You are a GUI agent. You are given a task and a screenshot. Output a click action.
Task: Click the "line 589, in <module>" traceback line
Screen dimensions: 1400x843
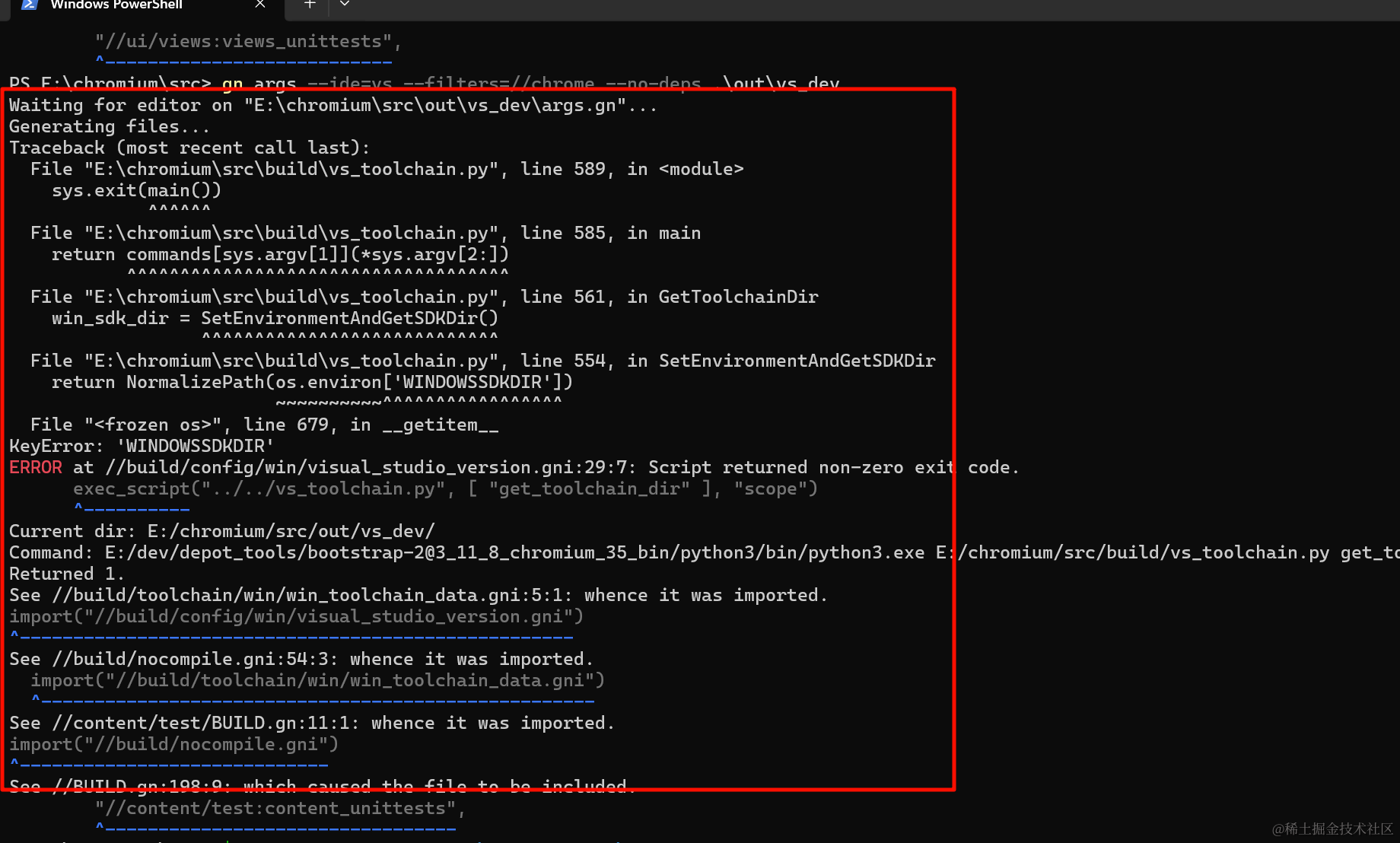click(387, 169)
